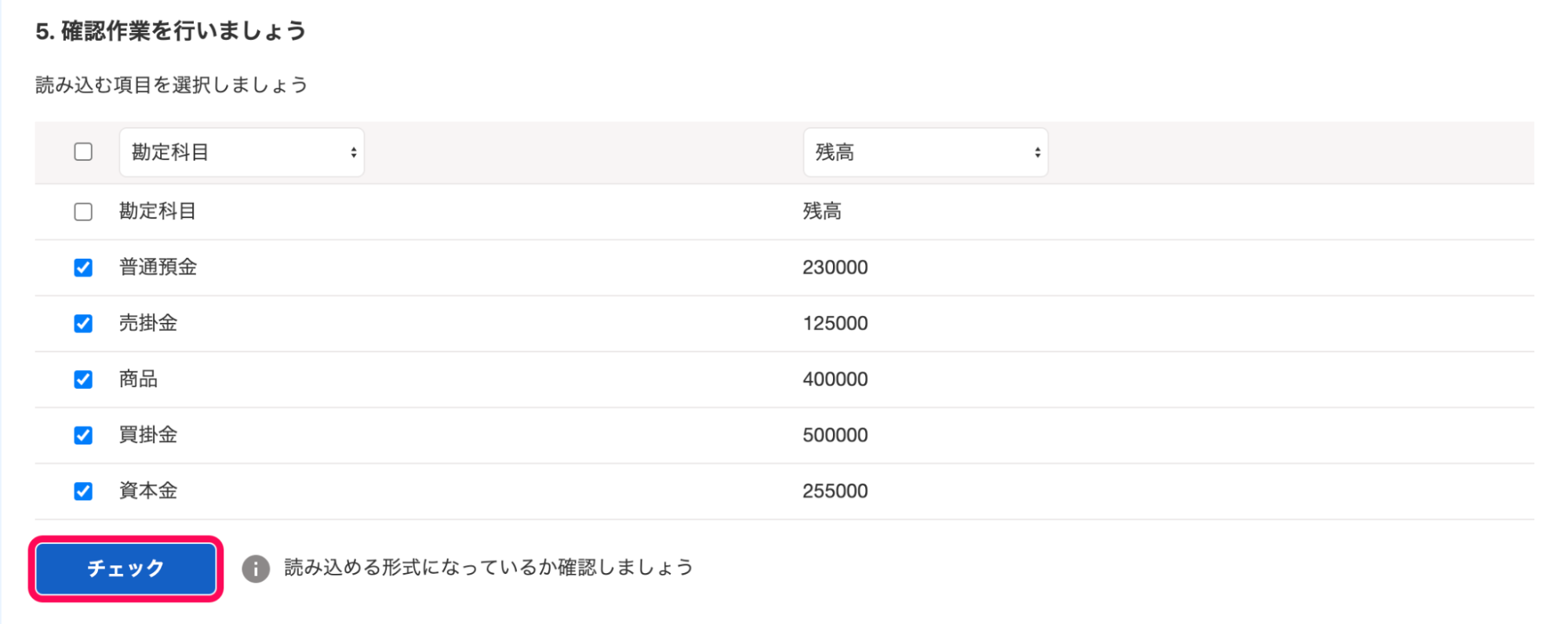Click the 商品 account name

point(138,379)
